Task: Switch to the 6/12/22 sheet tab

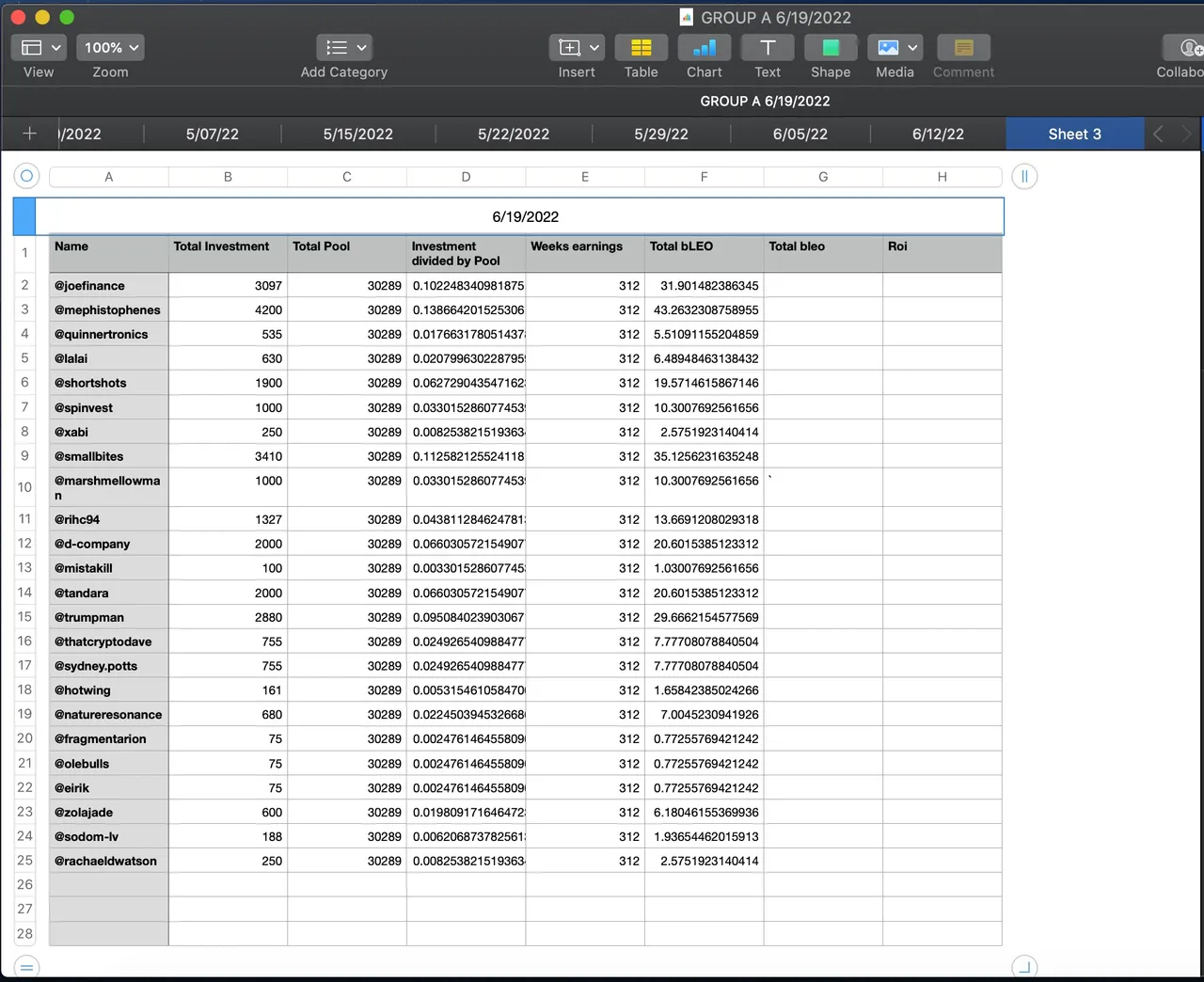Action: click(938, 134)
